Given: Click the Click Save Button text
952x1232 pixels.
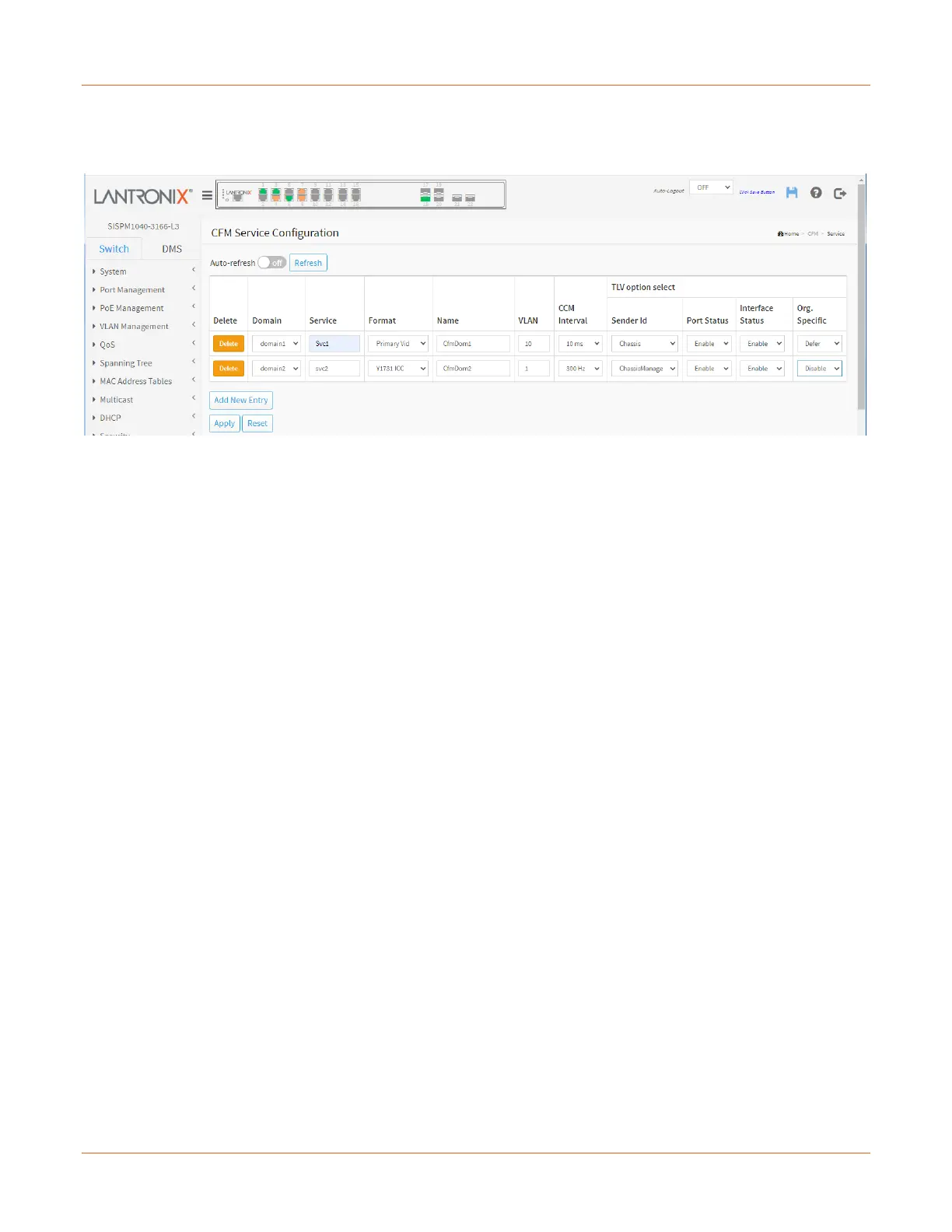Looking at the screenshot, I should tap(757, 192).
